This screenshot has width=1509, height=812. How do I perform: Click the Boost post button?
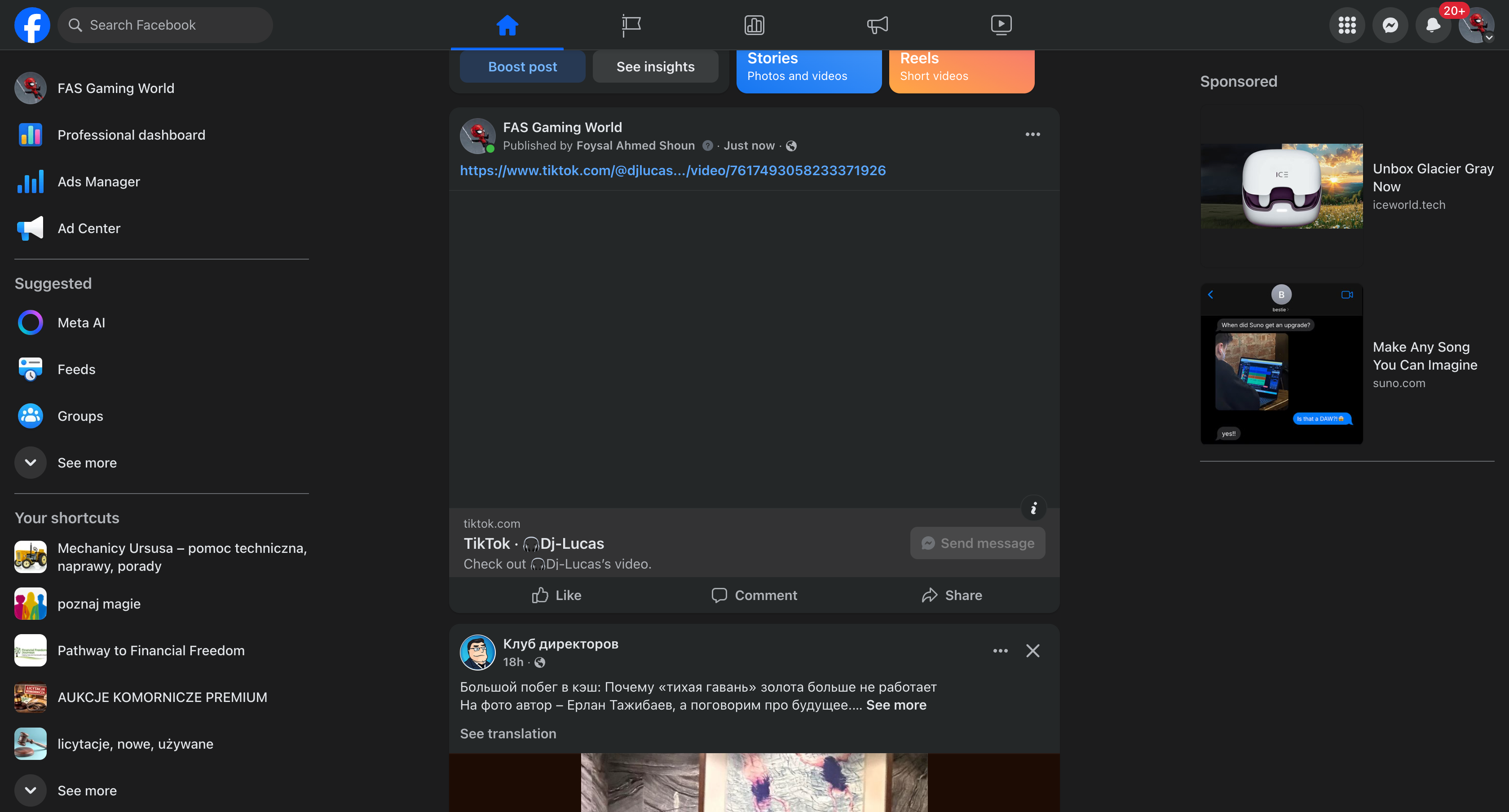tap(522, 67)
